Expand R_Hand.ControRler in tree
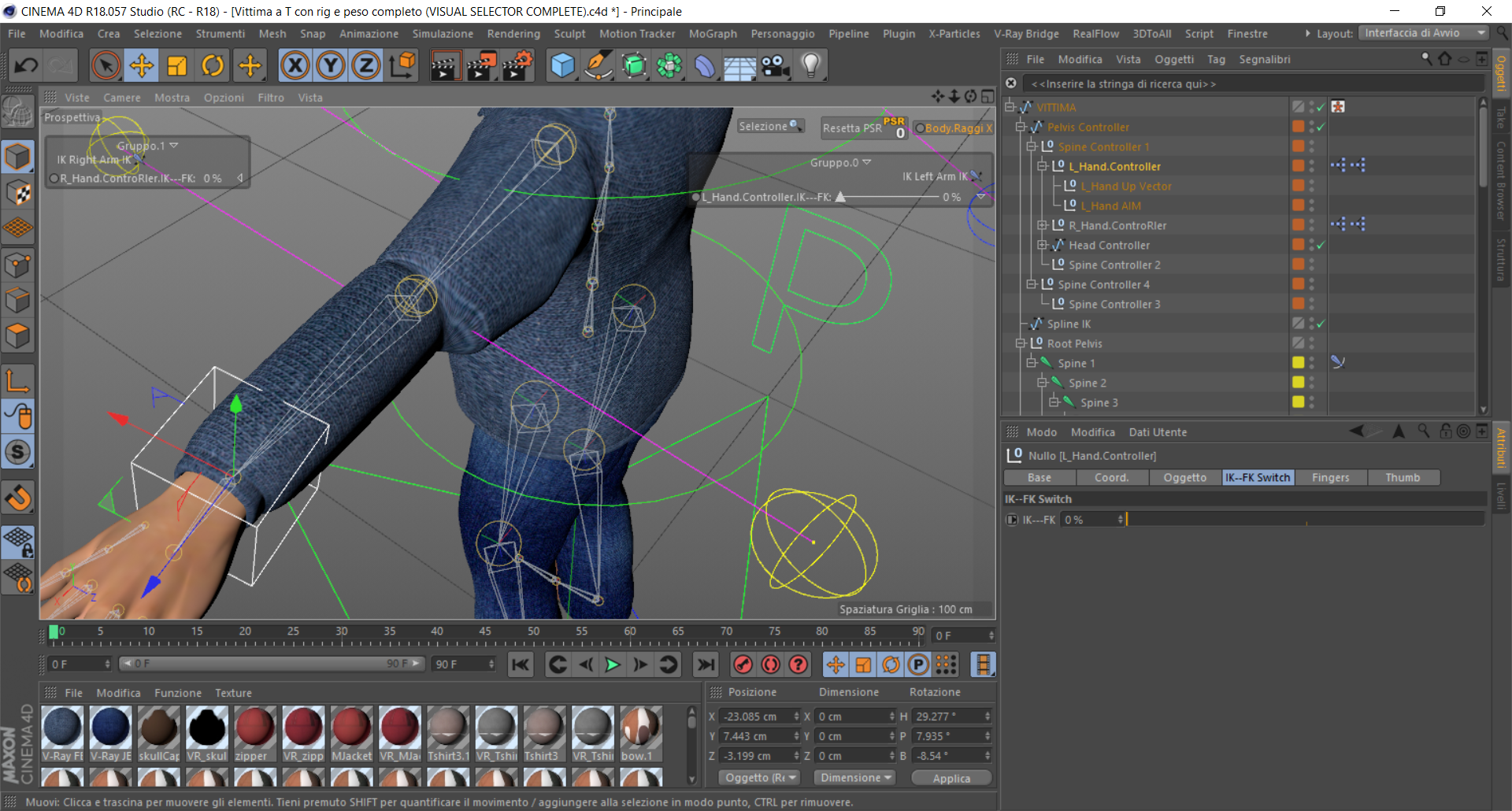Image resolution: width=1512 pixels, height=811 pixels. [1042, 225]
